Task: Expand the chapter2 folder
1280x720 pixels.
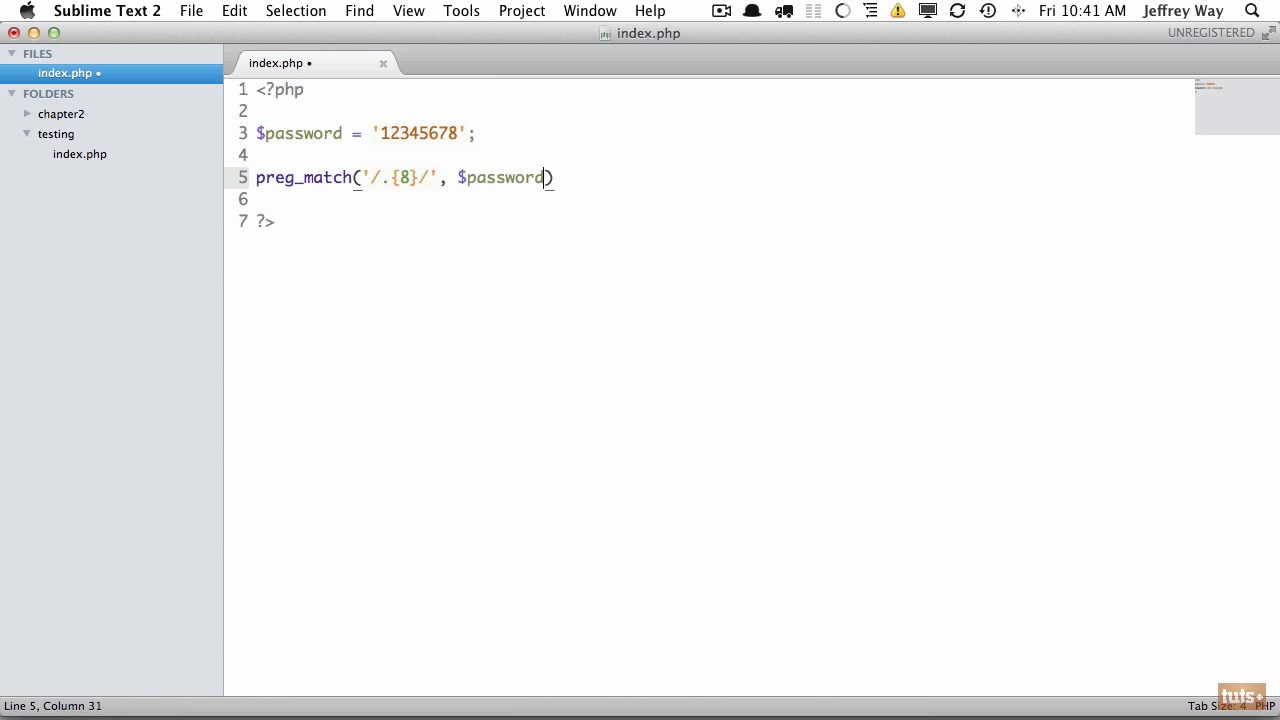Action: tap(27, 114)
